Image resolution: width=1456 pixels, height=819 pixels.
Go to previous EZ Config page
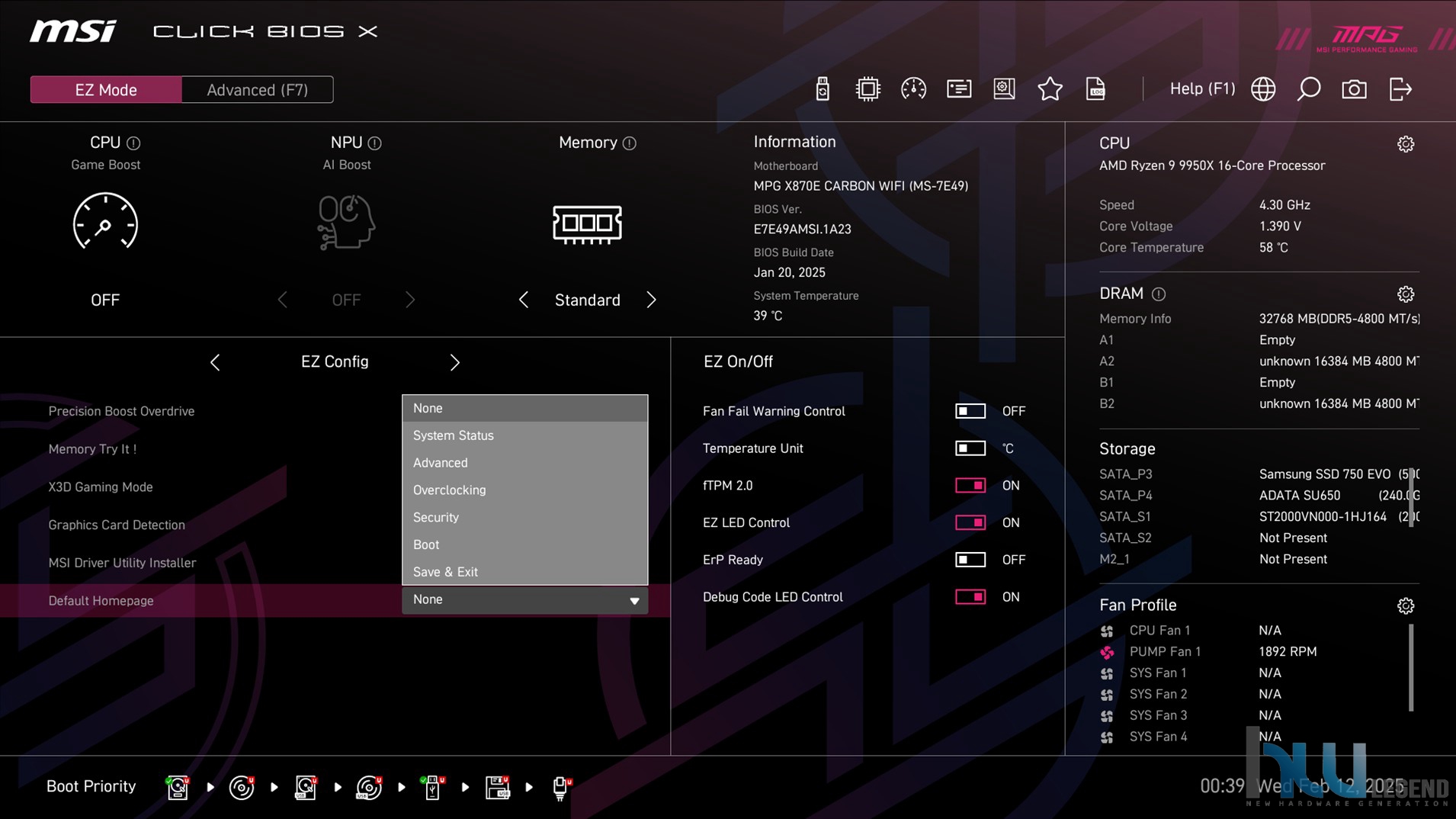click(215, 362)
